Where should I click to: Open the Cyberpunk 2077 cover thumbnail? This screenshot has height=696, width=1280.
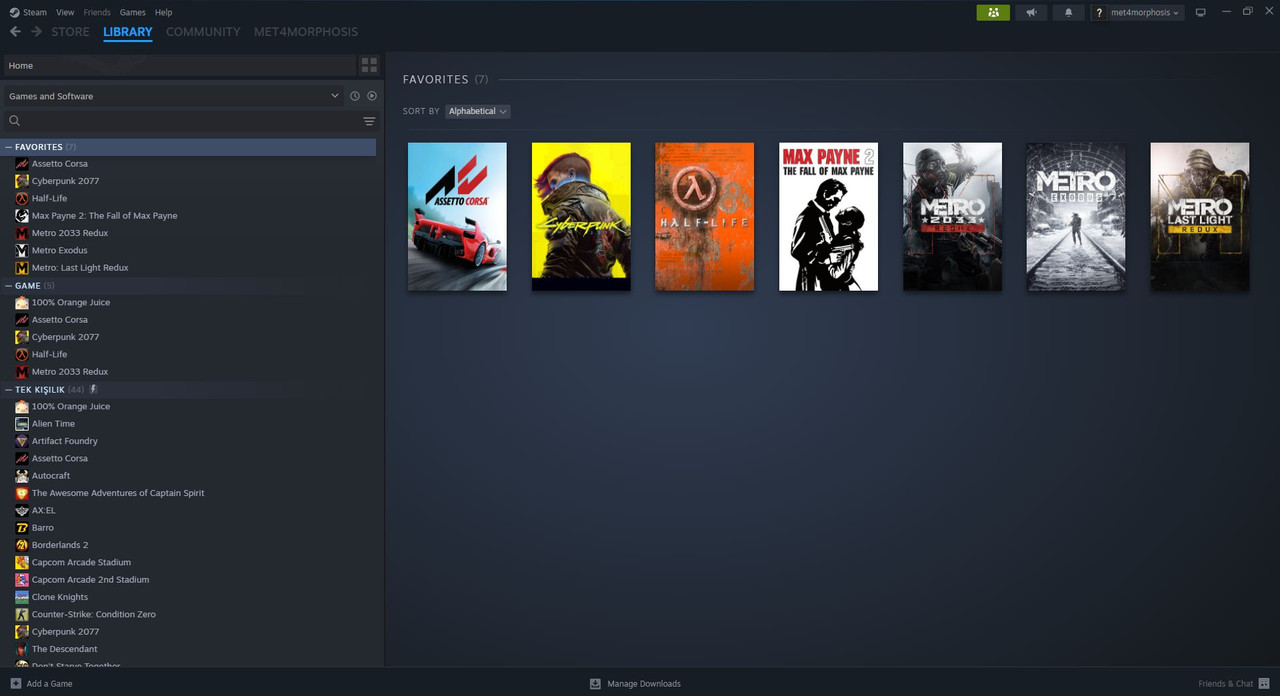tap(581, 216)
